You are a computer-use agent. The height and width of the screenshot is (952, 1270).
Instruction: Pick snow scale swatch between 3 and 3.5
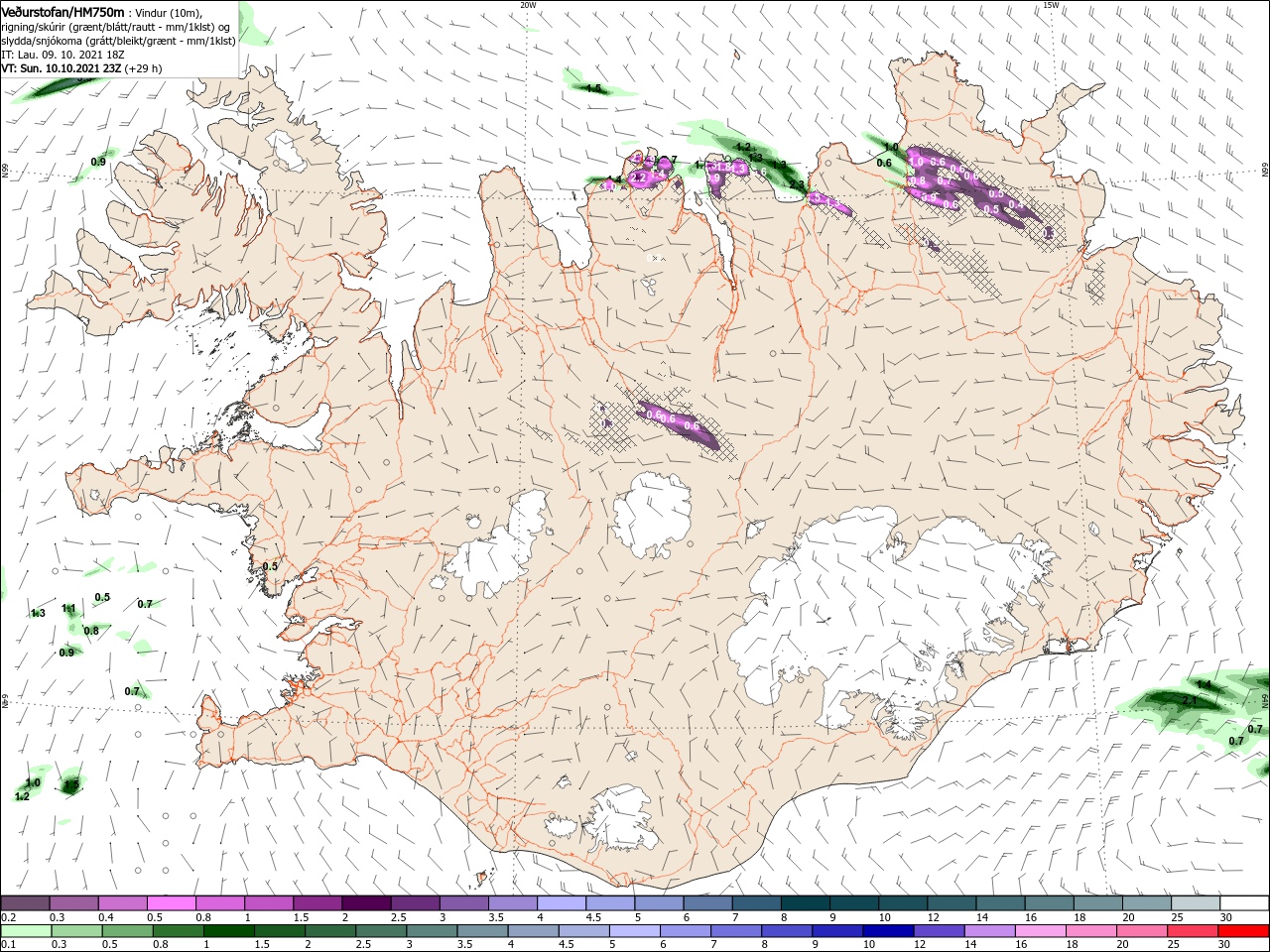[x=463, y=903]
